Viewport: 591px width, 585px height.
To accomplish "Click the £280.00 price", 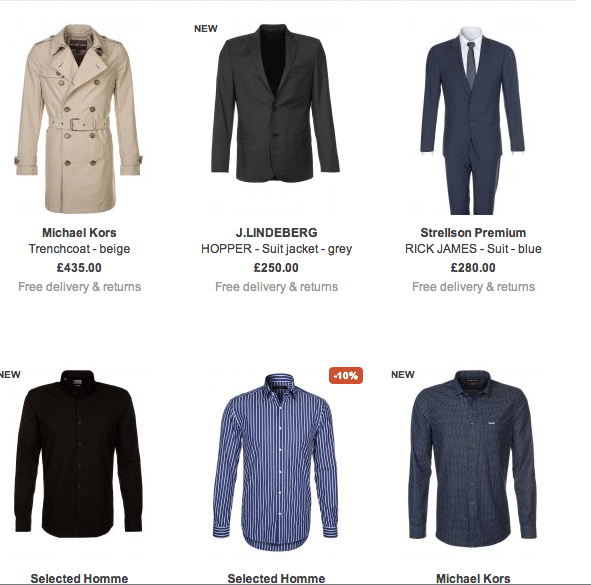I will tap(473, 268).
